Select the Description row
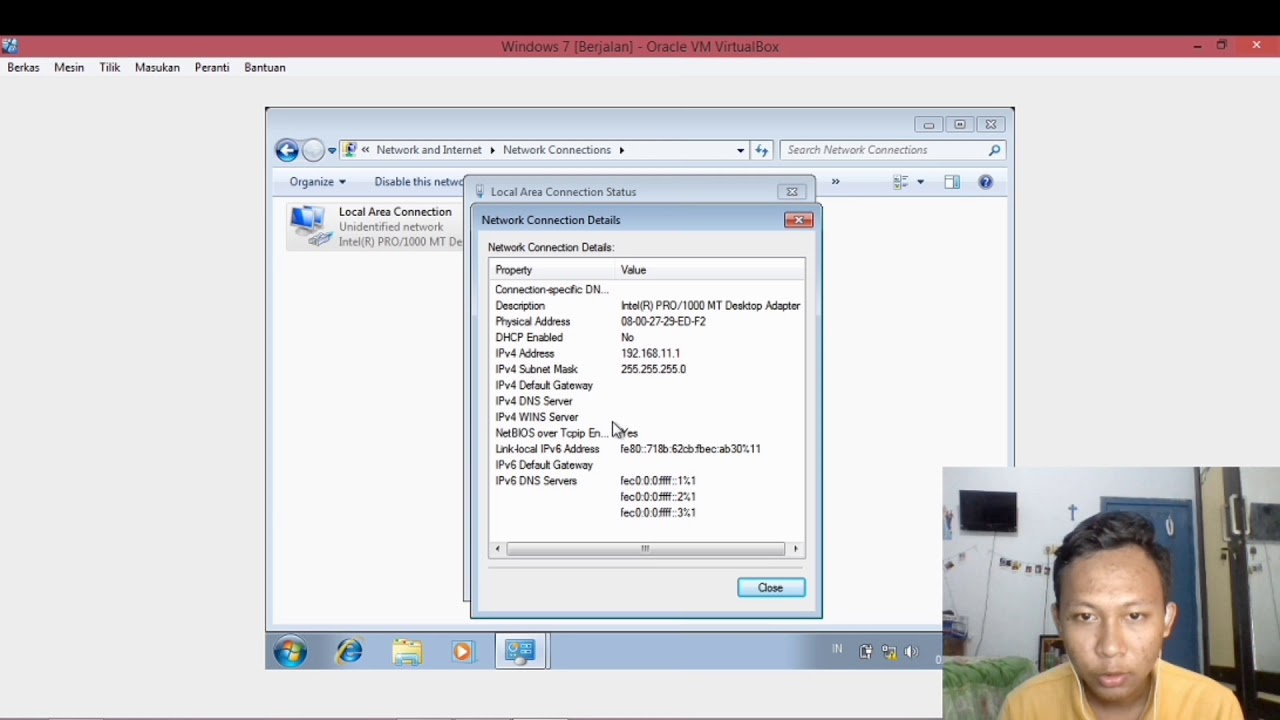1280x720 pixels. [x=646, y=306]
